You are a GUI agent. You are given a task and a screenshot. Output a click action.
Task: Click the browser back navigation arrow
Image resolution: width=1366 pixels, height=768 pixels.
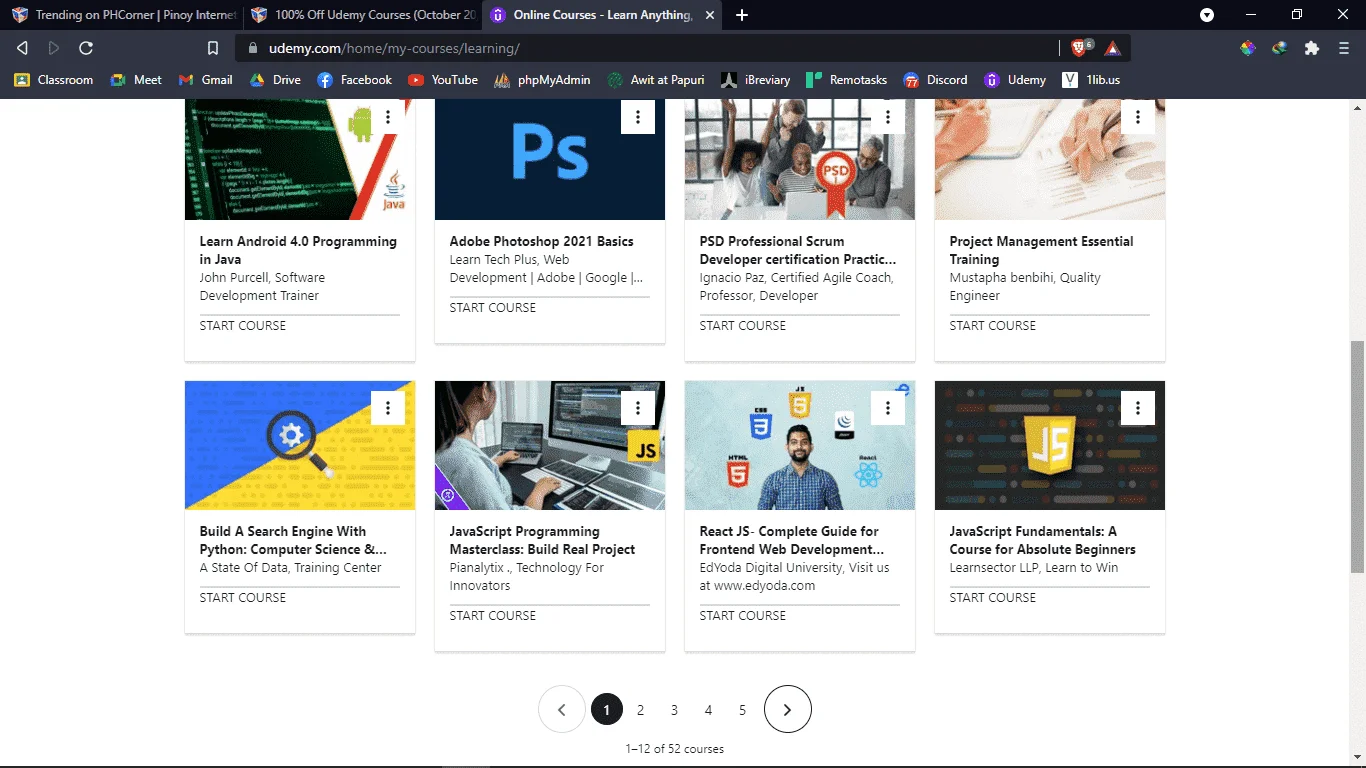tap(22, 48)
